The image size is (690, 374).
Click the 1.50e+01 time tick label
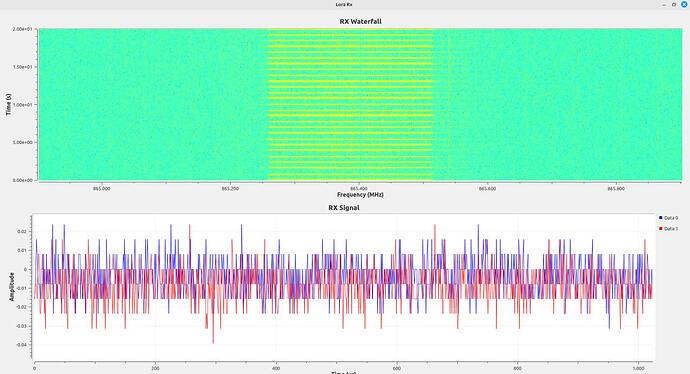23,67
